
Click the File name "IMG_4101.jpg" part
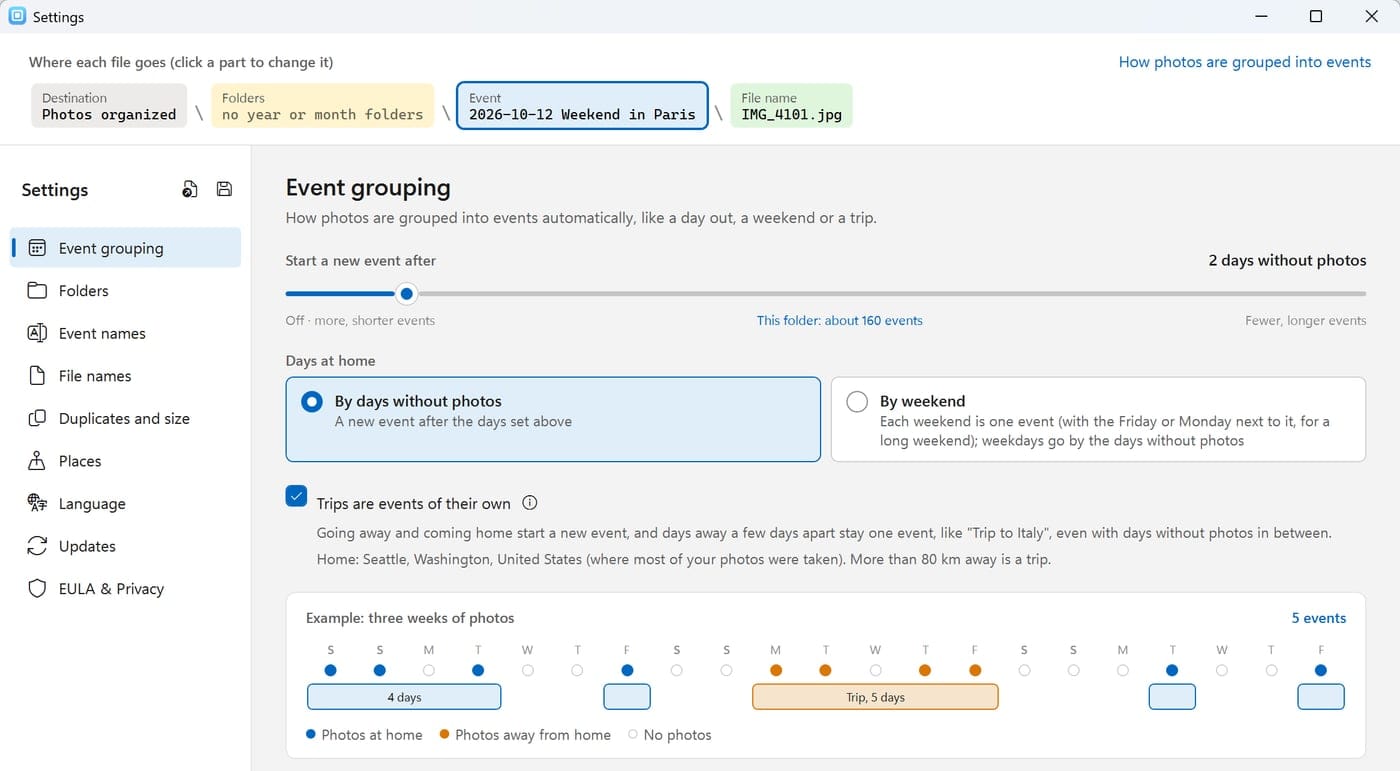point(792,106)
